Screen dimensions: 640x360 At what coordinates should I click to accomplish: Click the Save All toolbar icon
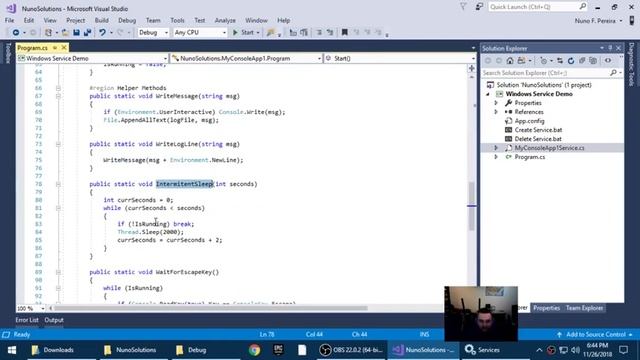[x=87, y=32]
